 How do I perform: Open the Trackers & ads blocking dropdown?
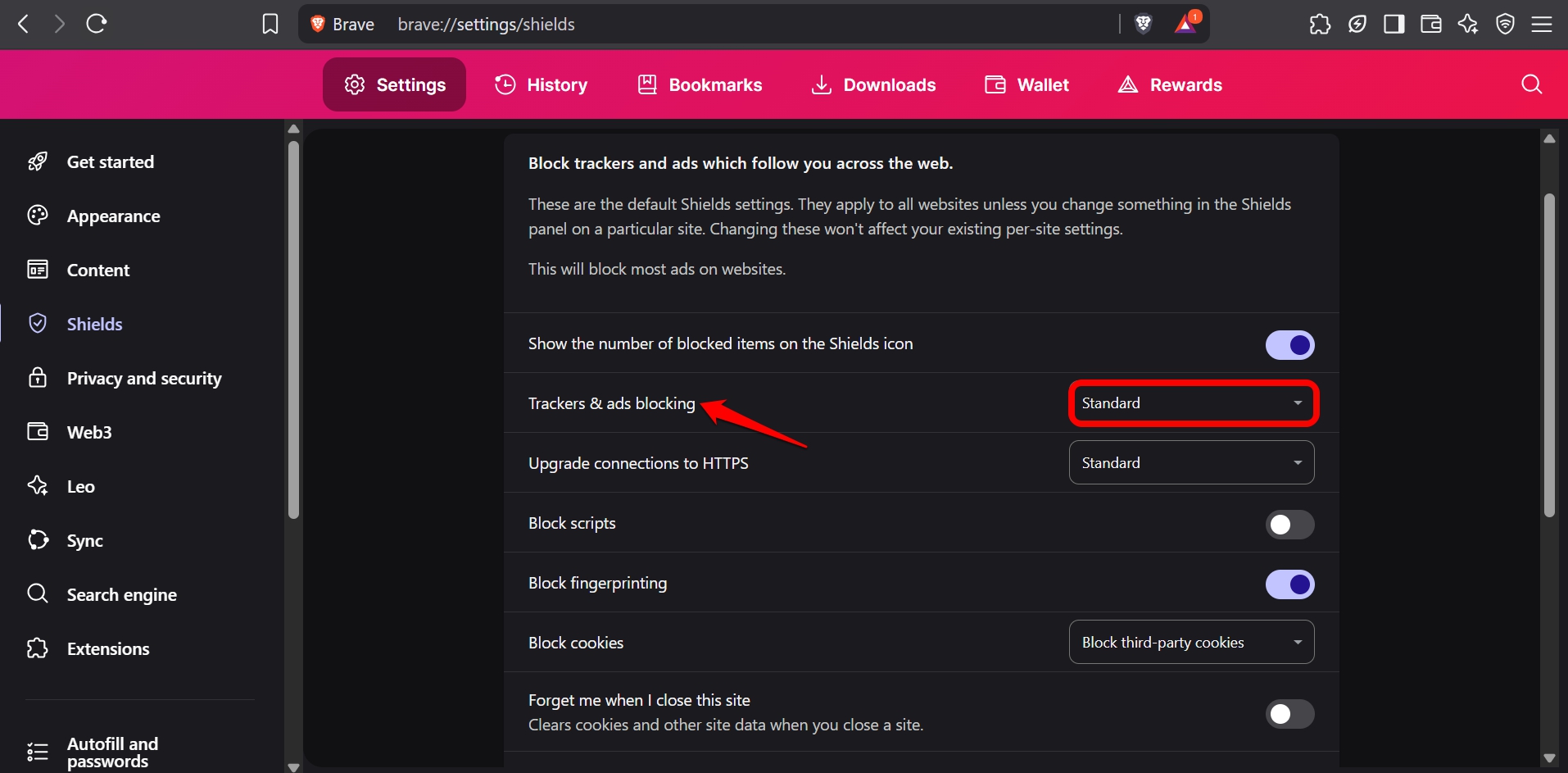[1192, 403]
